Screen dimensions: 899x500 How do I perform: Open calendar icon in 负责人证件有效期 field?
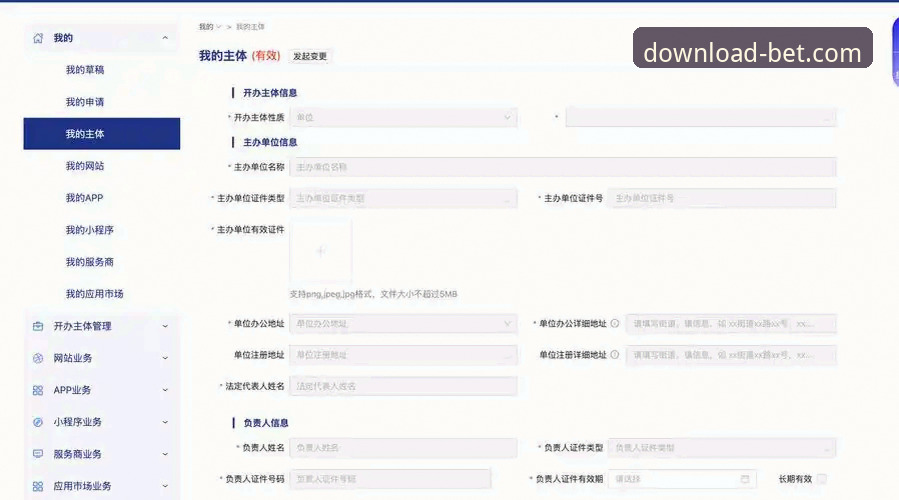coord(745,479)
